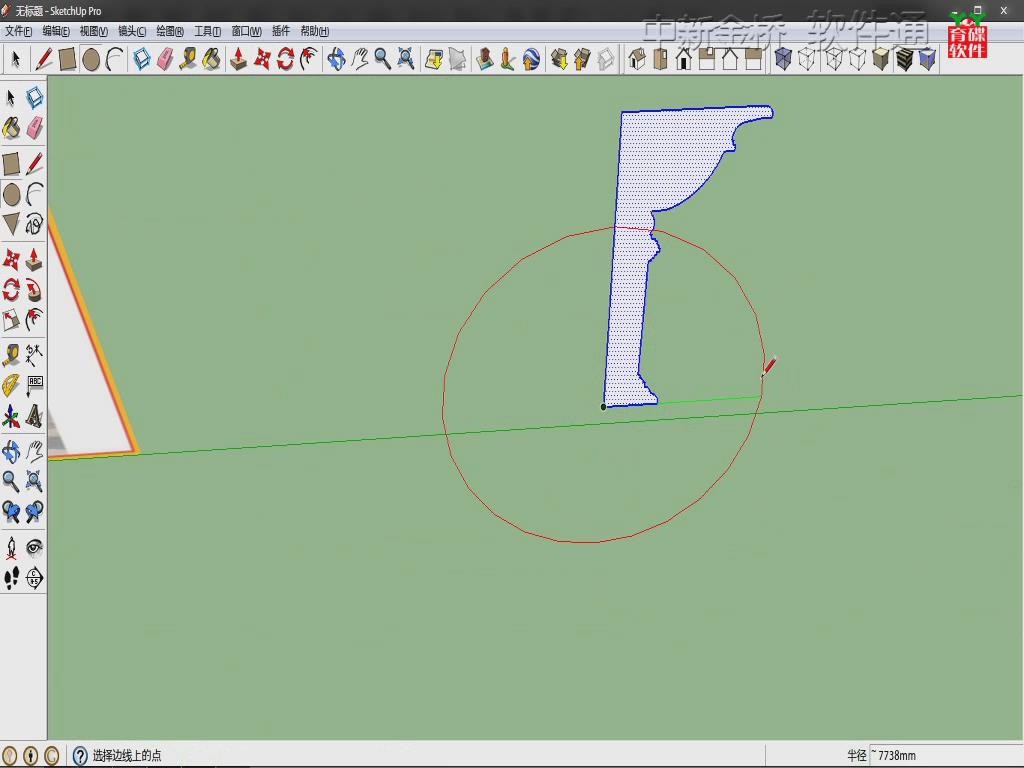1024x768 pixels.
Task: Enable Monochrome face style
Action: coord(927,59)
